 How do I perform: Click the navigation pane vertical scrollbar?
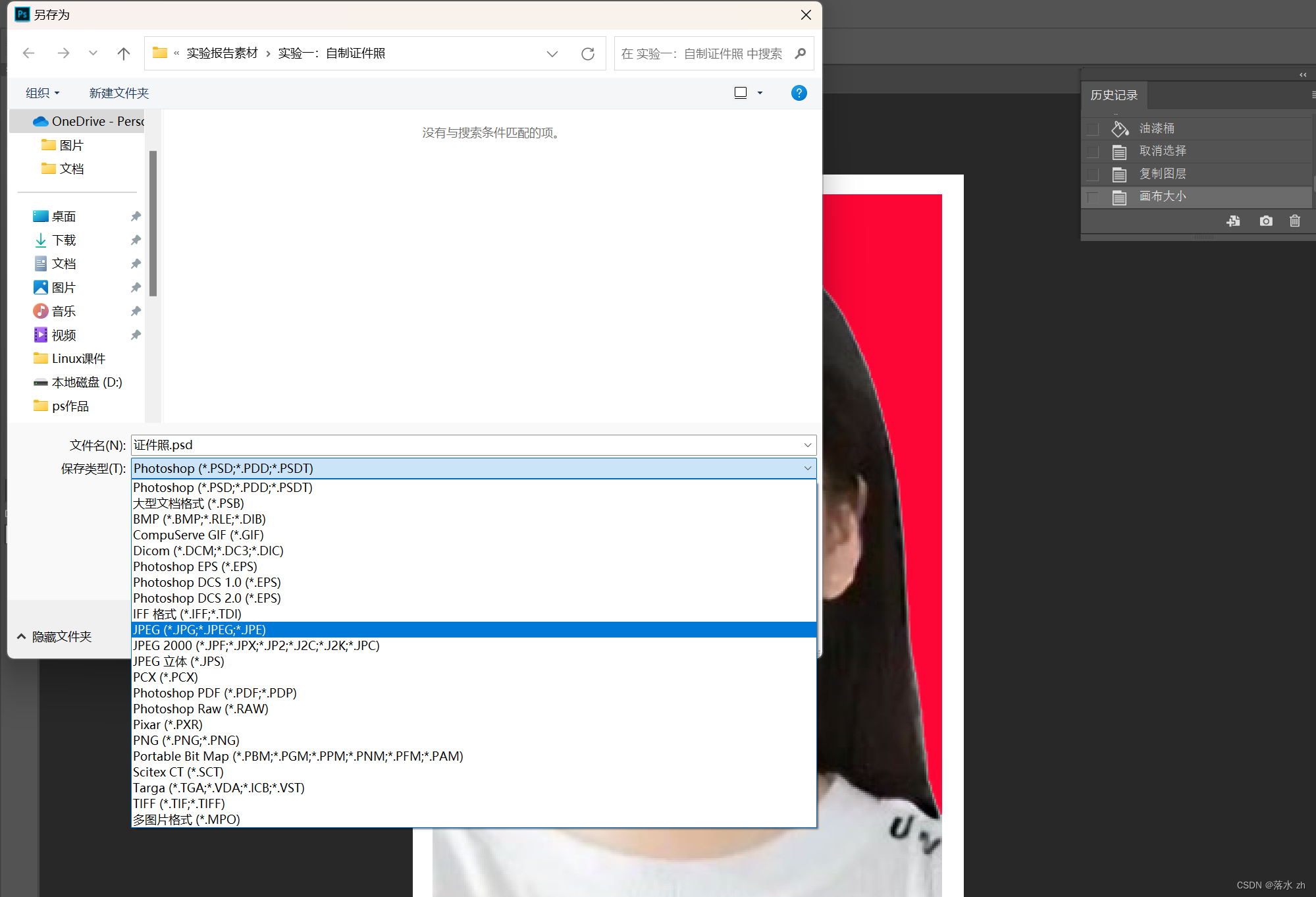153,224
